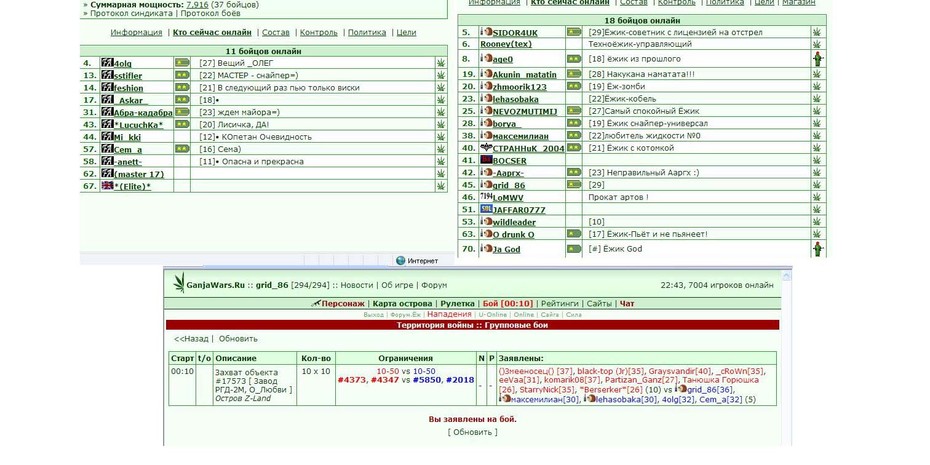Click the Вы заявлены на бой message

click(x=473, y=419)
